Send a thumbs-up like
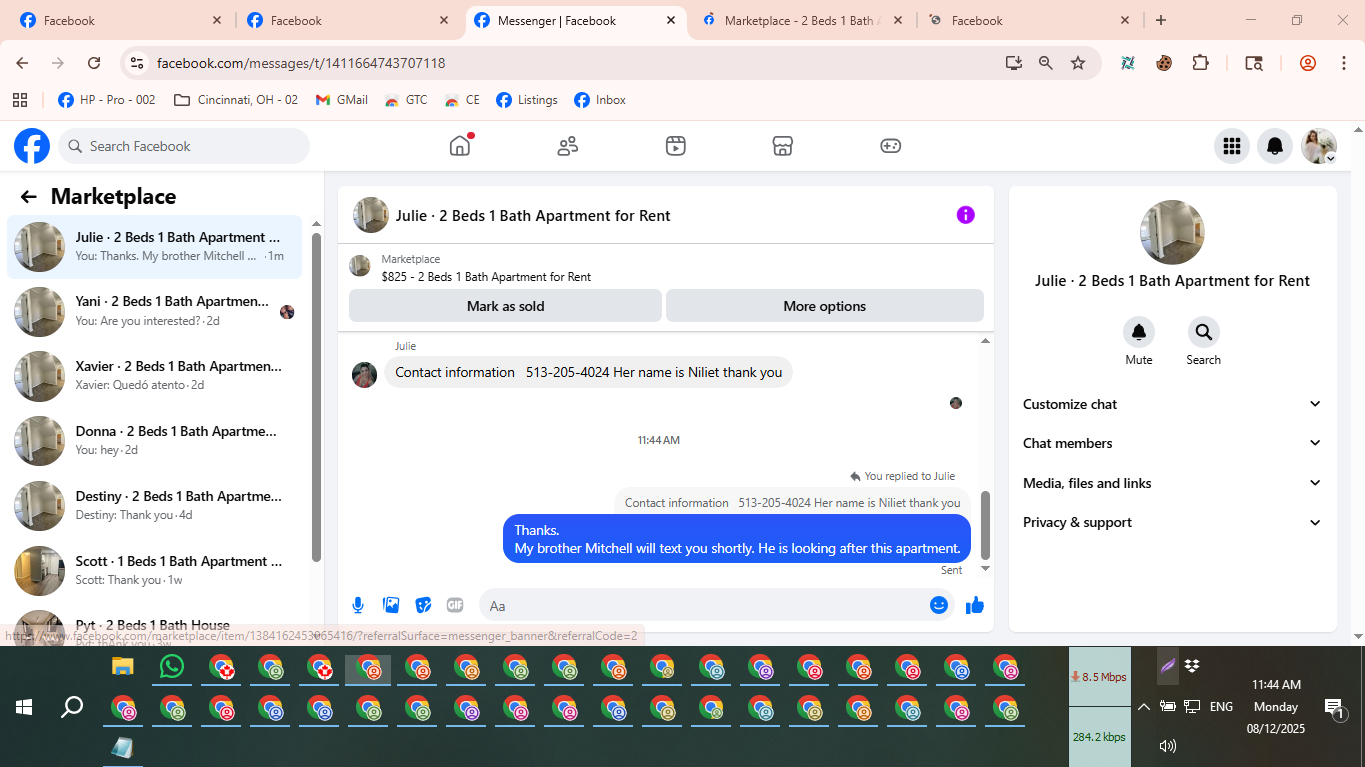Image resolution: width=1365 pixels, height=767 pixels. click(x=975, y=605)
